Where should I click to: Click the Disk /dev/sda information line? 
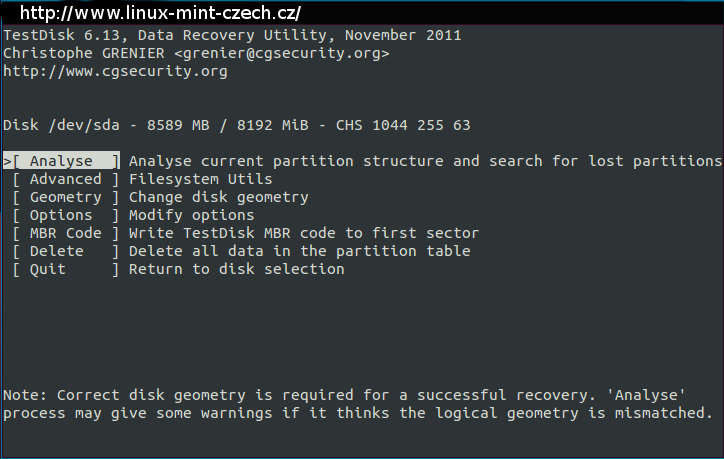pyautogui.click(x=237, y=125)
